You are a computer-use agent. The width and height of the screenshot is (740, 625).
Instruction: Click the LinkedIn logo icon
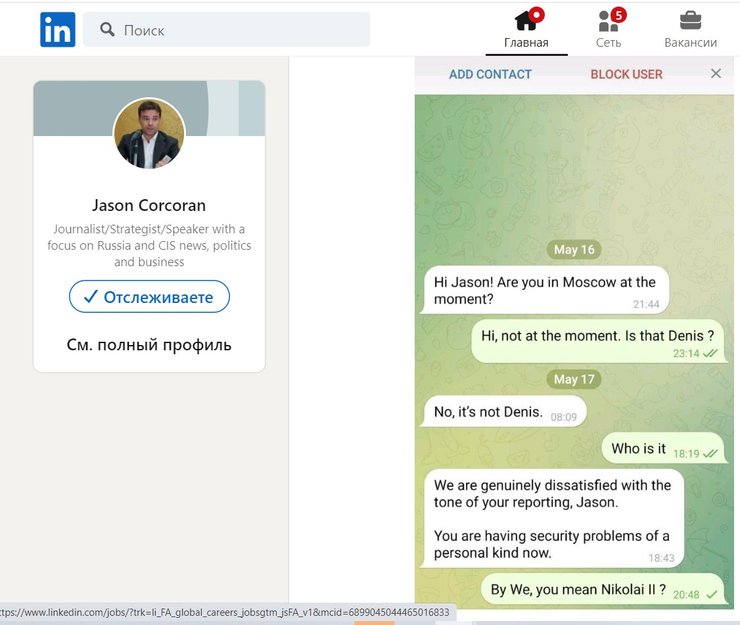point(57,29)
